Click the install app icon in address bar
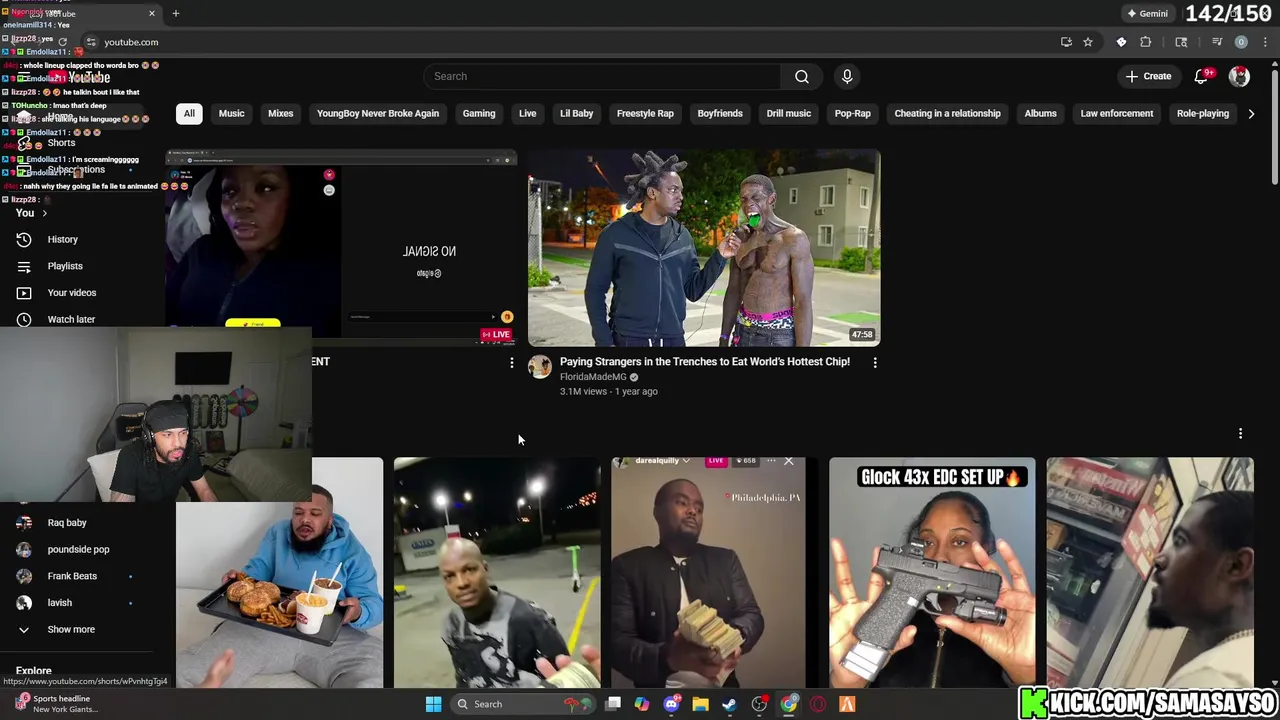 coord(1066,42)
